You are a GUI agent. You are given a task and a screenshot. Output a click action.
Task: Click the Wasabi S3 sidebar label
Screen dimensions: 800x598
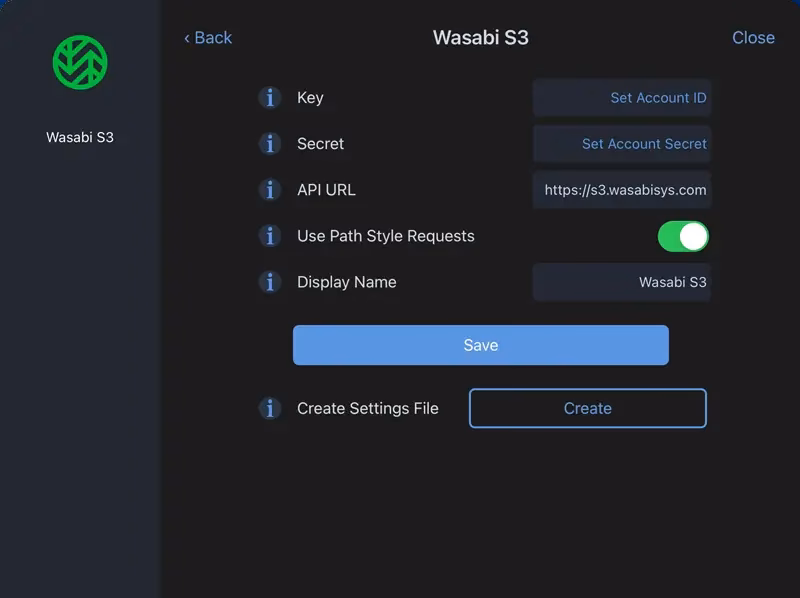click(80, 137)
